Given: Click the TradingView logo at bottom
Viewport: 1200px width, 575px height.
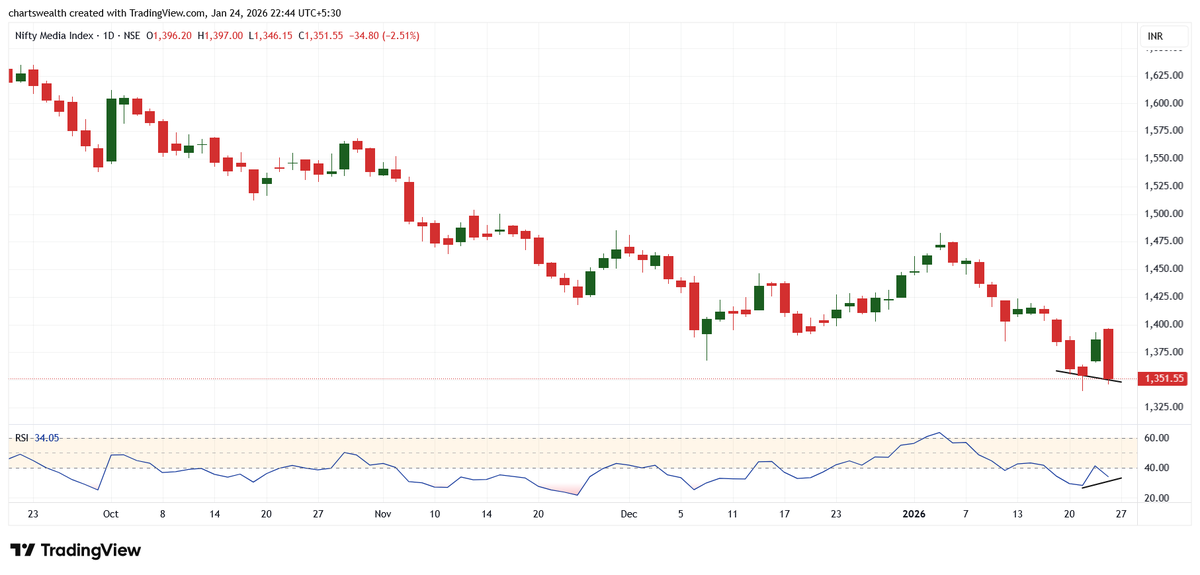Looking at the screenshot, I should (x=75, y=551).
